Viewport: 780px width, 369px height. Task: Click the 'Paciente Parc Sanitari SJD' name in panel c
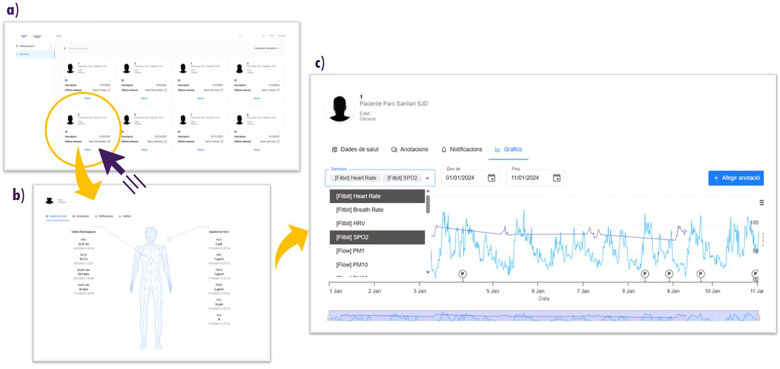tap(393, 103)
